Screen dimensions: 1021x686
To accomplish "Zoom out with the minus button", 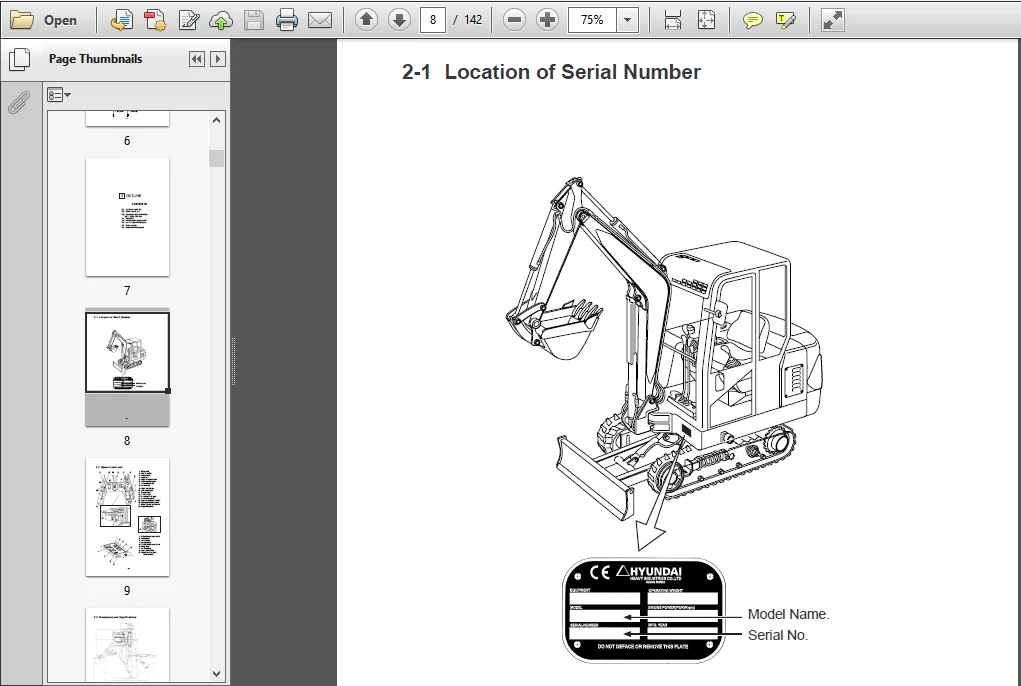I will pyautogui.click(x=514, y=20).
